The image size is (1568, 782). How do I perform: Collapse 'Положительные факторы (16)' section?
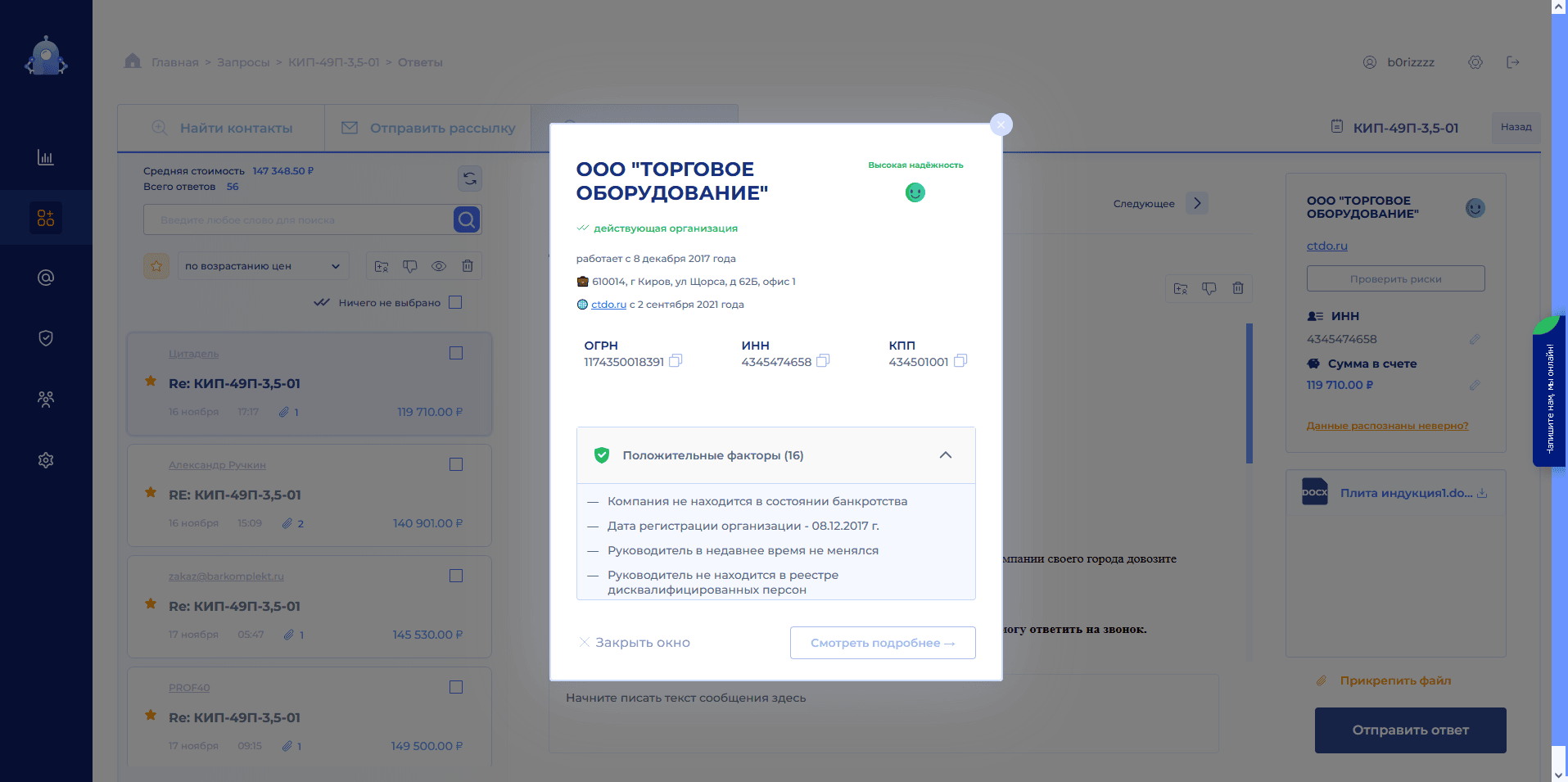[x=946, y=455]
